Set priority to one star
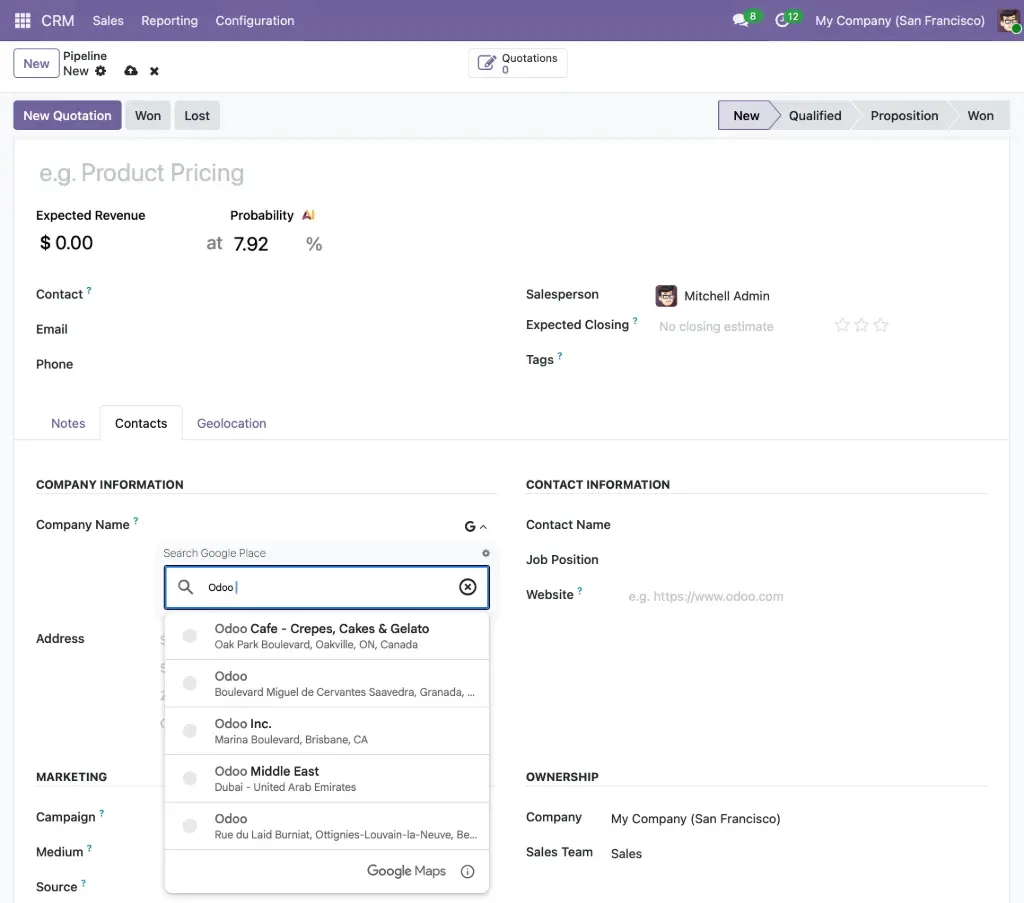 point(842,325)
